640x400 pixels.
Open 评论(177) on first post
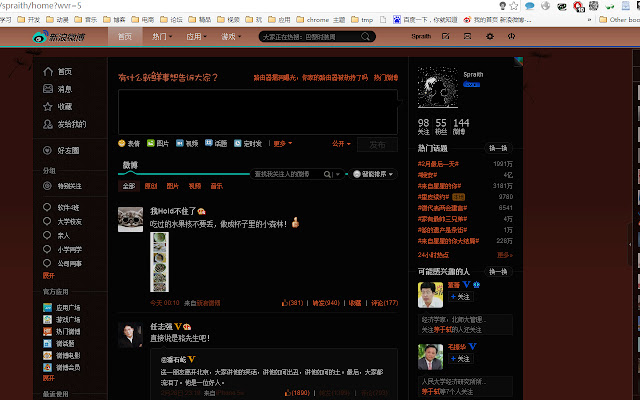[384, 303]
